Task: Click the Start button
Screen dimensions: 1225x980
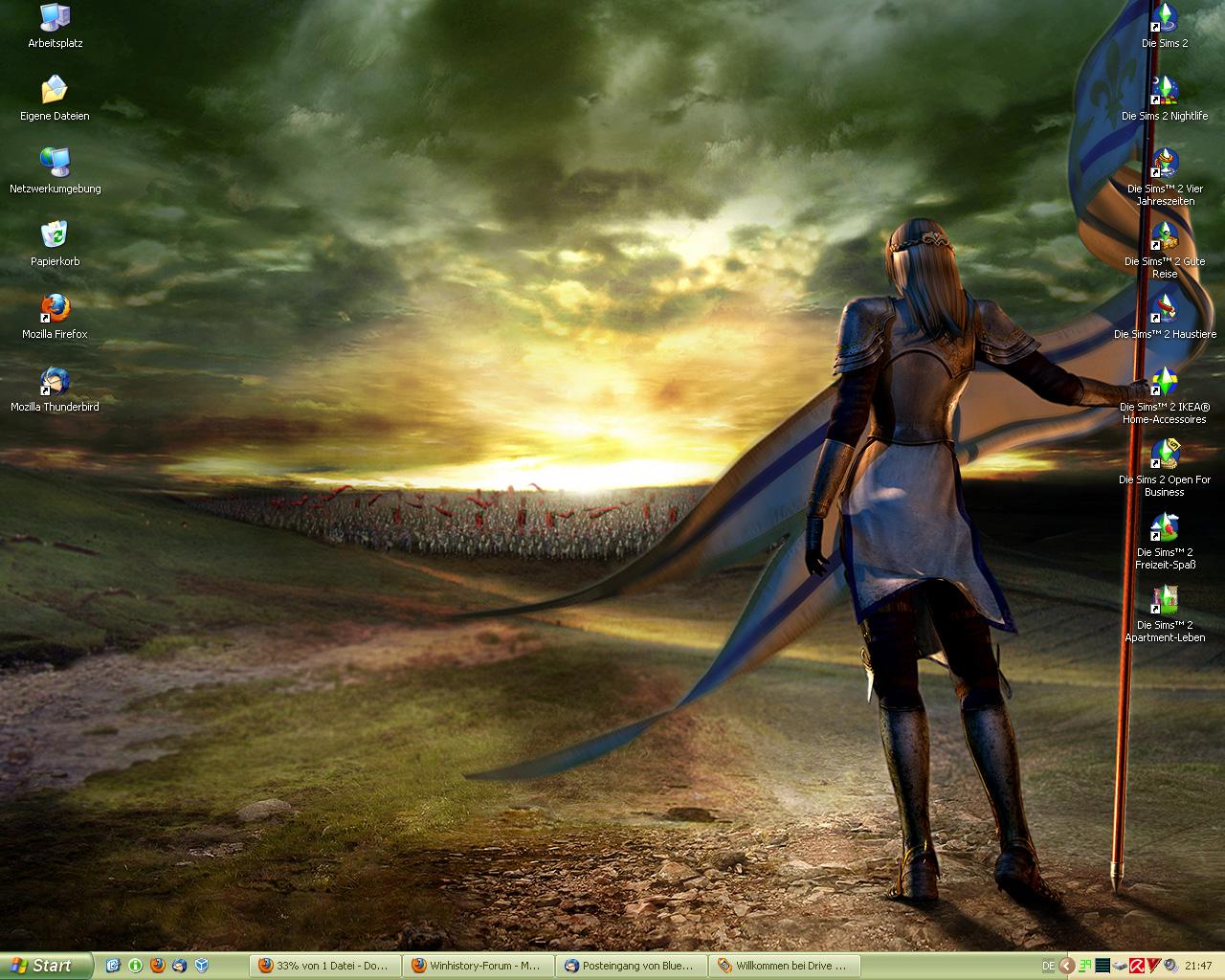Action: pos(46,966)
